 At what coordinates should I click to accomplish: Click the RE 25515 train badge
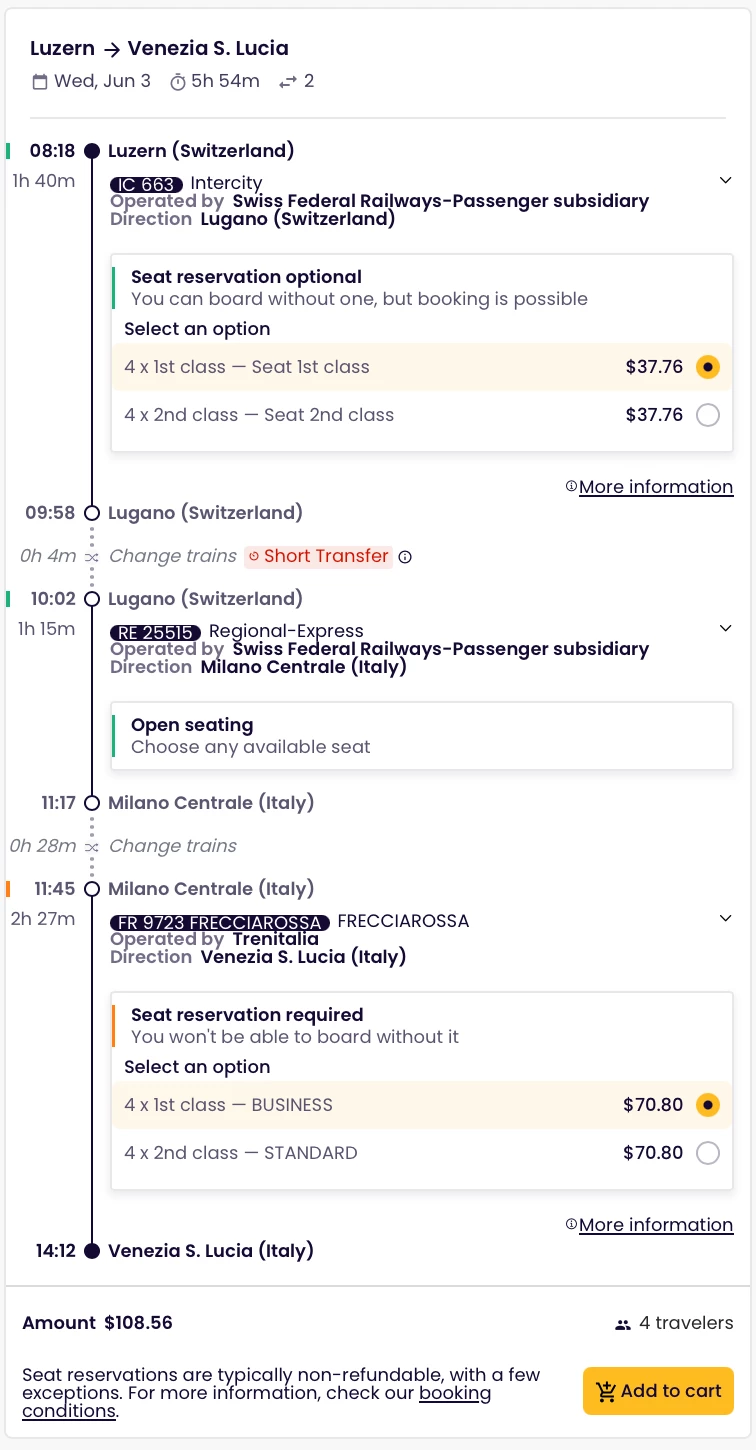(155, 632)
